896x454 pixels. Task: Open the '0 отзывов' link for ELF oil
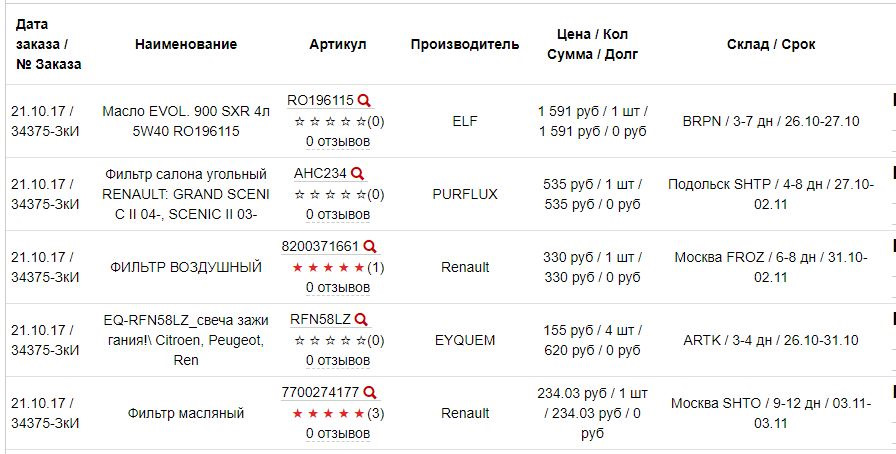click(x=338, y=141)
